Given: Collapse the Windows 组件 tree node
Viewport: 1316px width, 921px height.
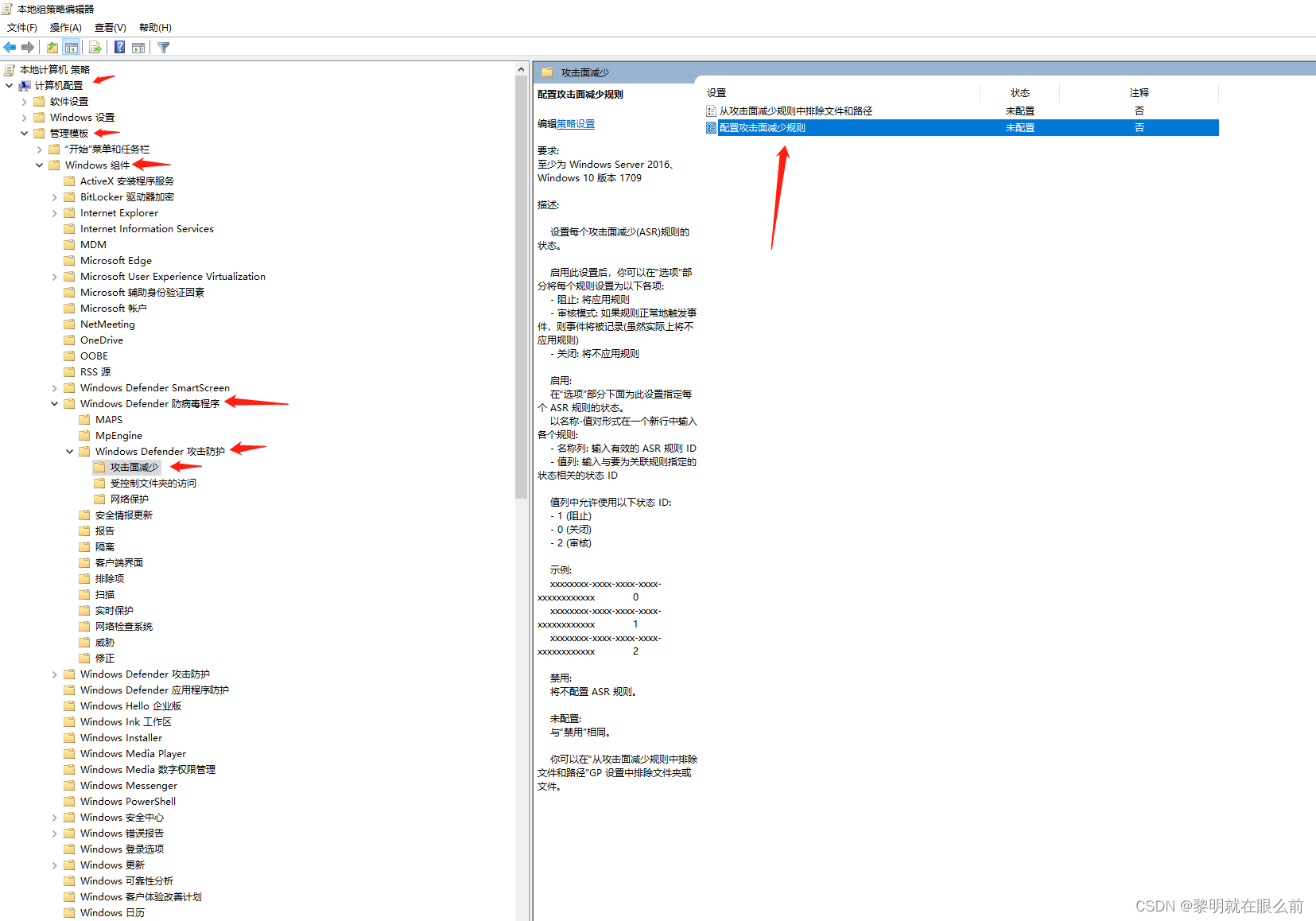Looking at the screenshot, I should tap(39, 165).
